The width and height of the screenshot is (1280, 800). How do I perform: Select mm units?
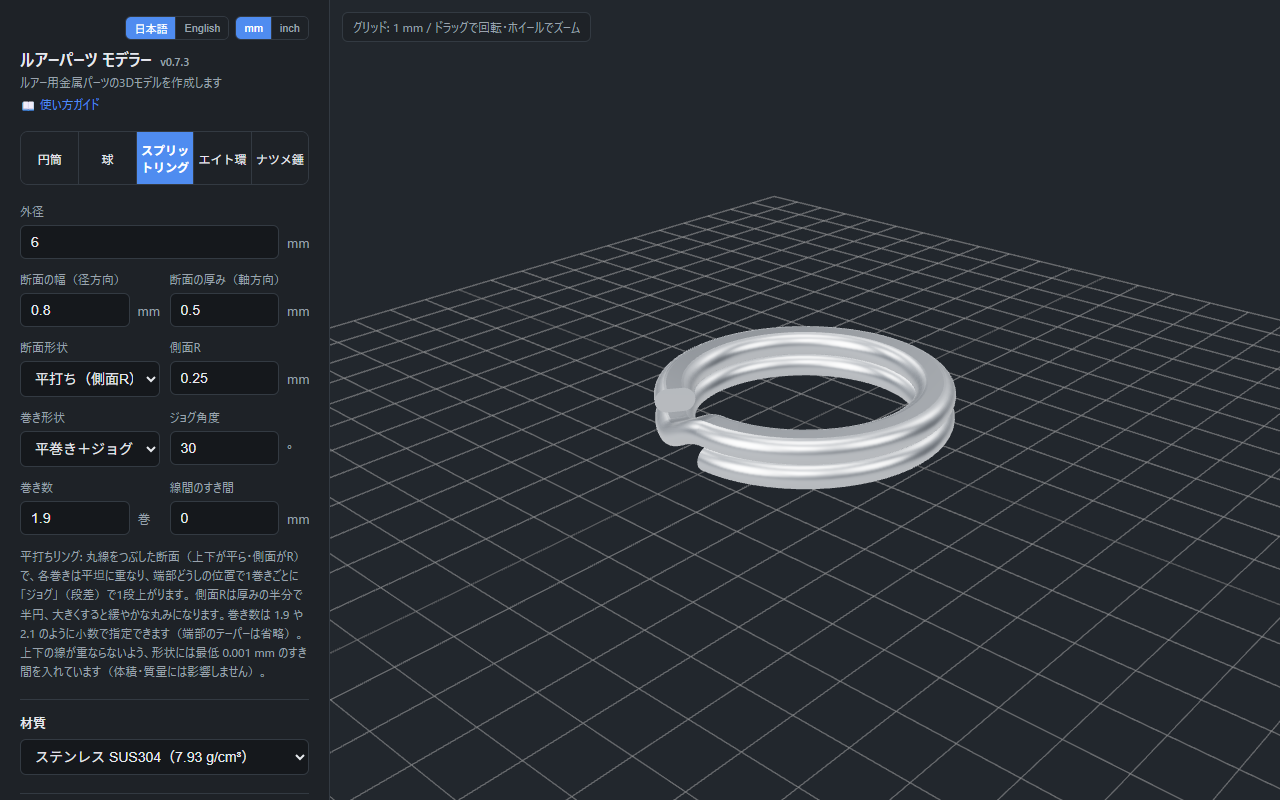(x=254, y=28)
